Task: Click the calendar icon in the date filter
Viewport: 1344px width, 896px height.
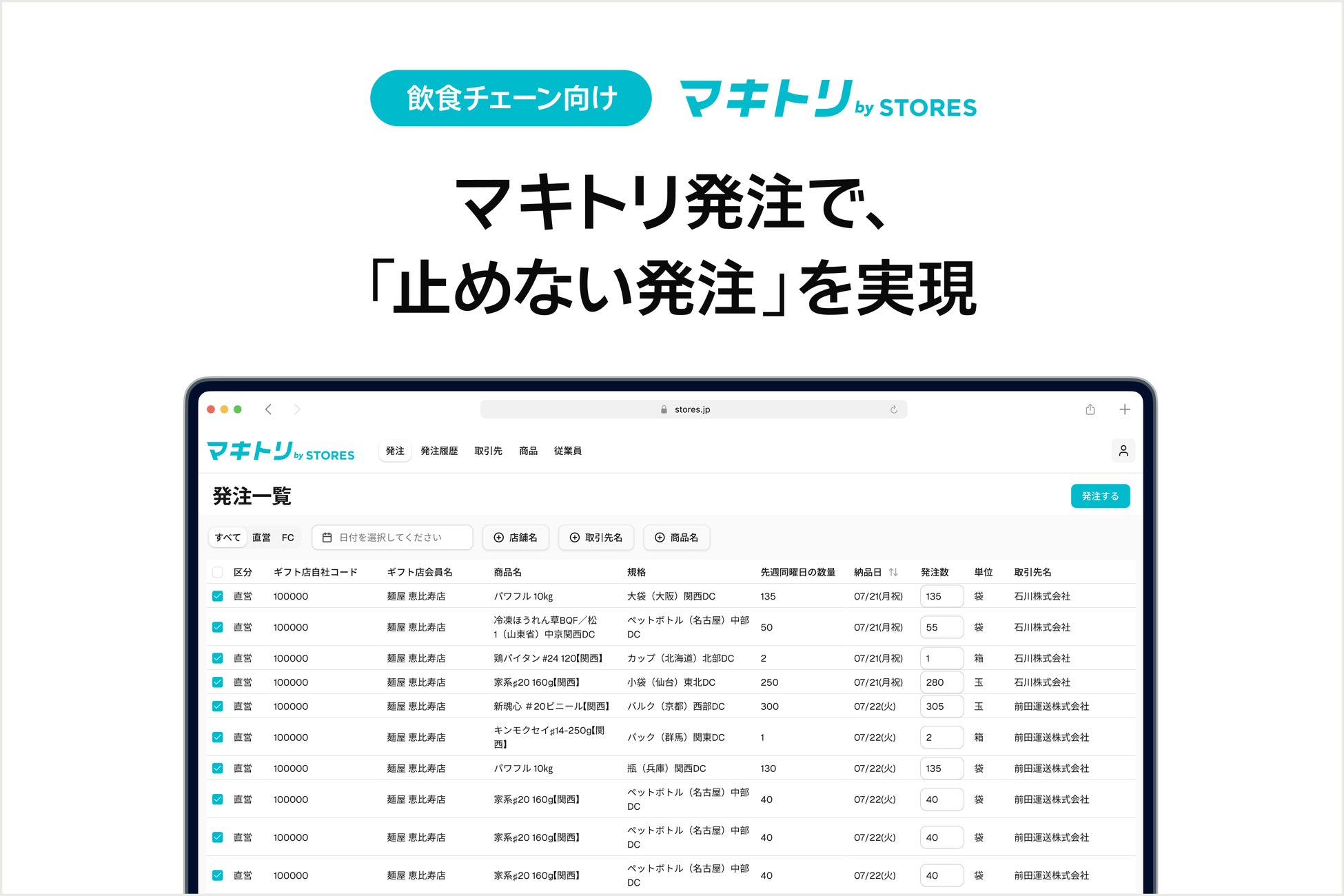Action: [x=327, y=537]
